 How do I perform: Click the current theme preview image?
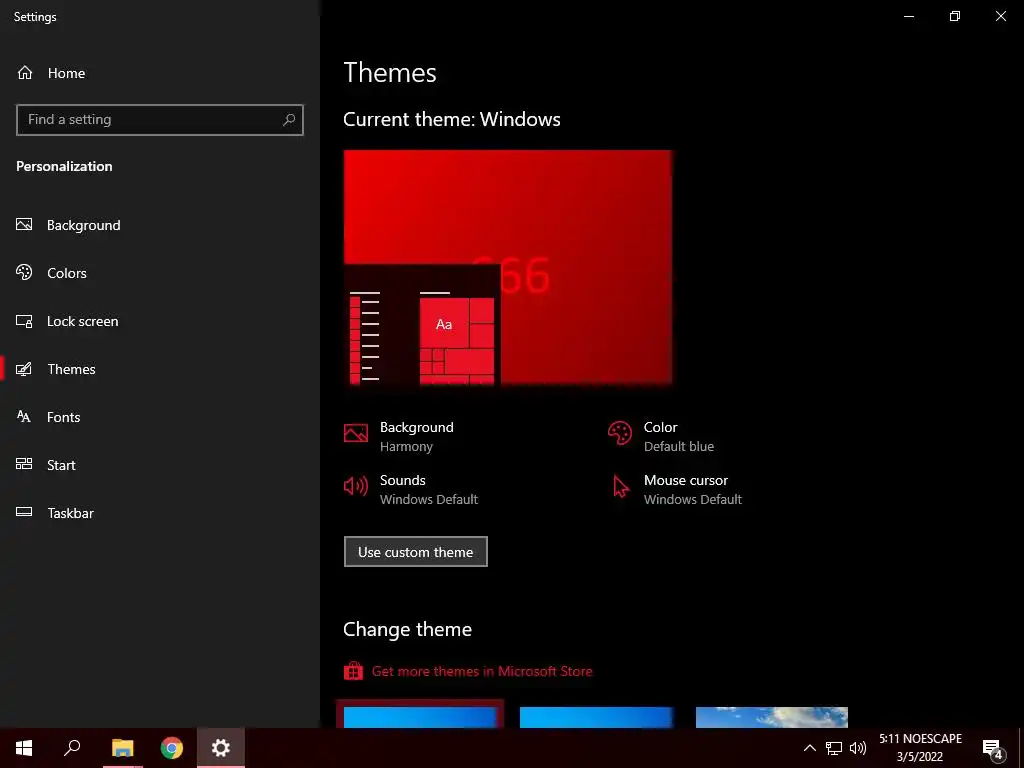pyautogui.click(x=507, y=267)
